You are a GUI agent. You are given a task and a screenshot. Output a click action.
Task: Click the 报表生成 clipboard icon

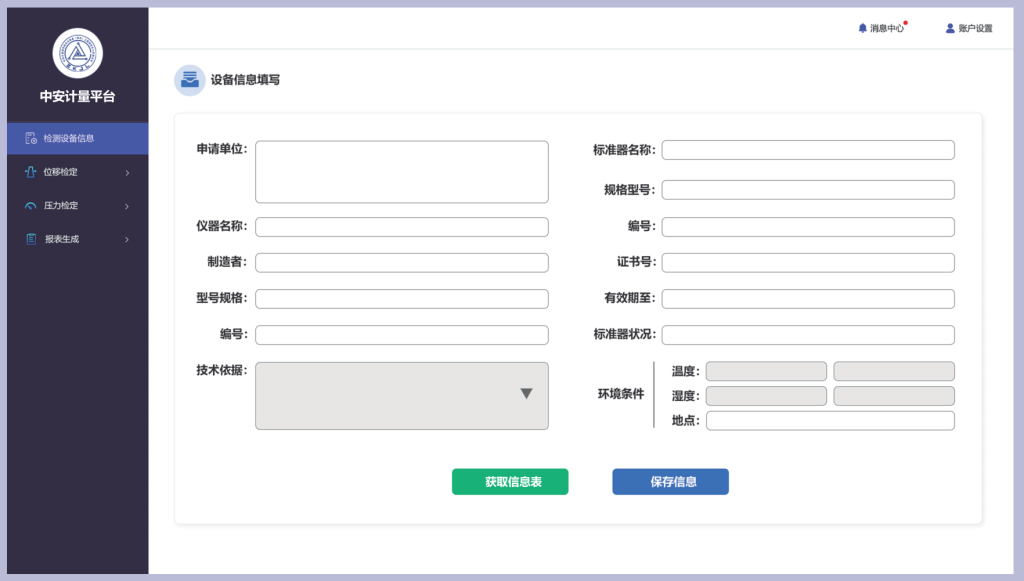(x=31, y=239)
